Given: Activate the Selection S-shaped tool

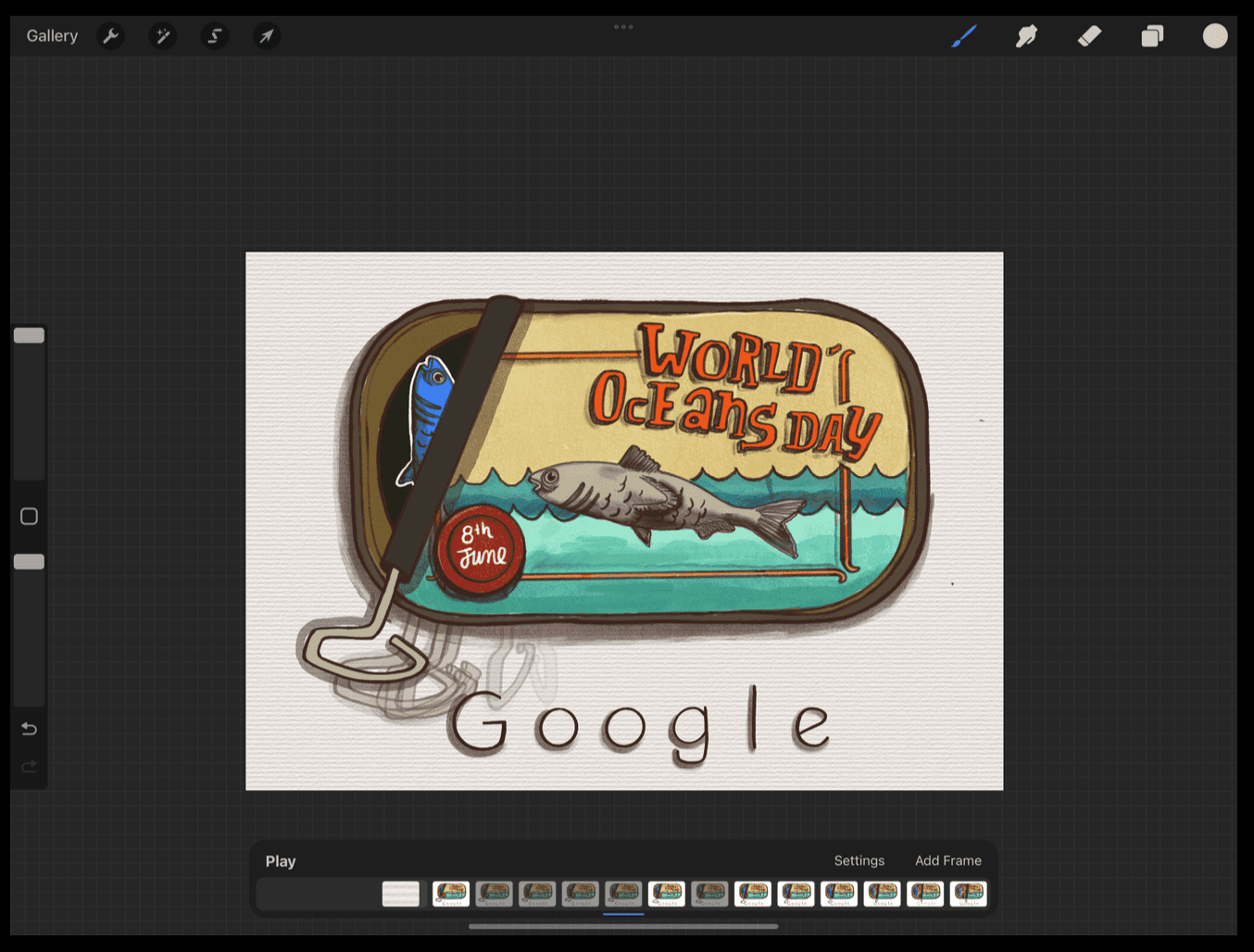Looking at the screenshot, I should tap(214, 36).
